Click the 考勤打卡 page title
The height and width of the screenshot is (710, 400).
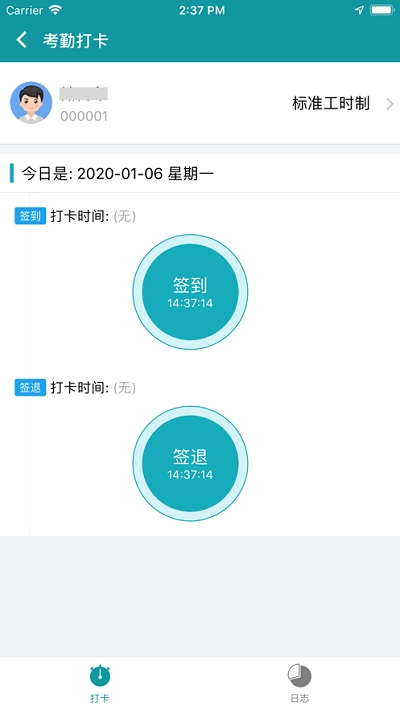(x=76, y=40)
